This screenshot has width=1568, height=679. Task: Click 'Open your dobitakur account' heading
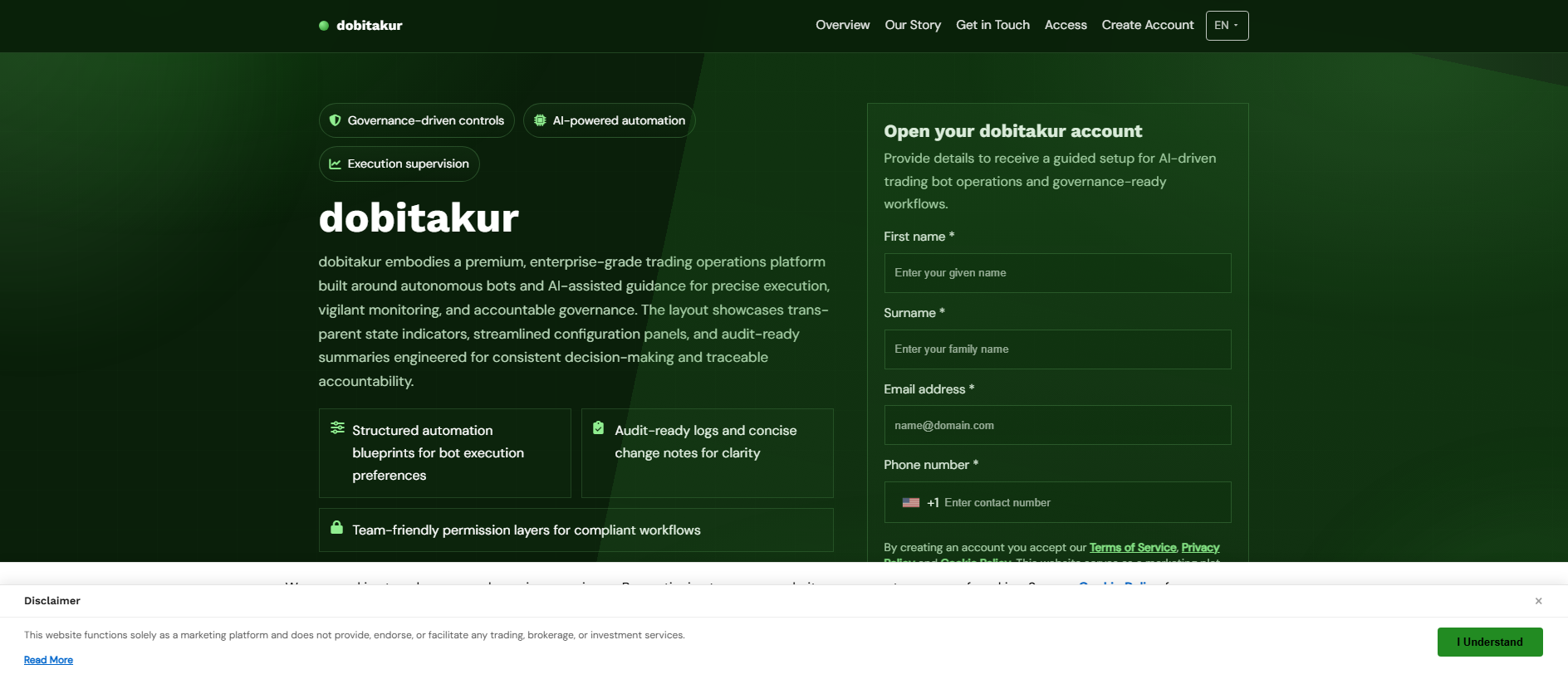pos(1013,131)
